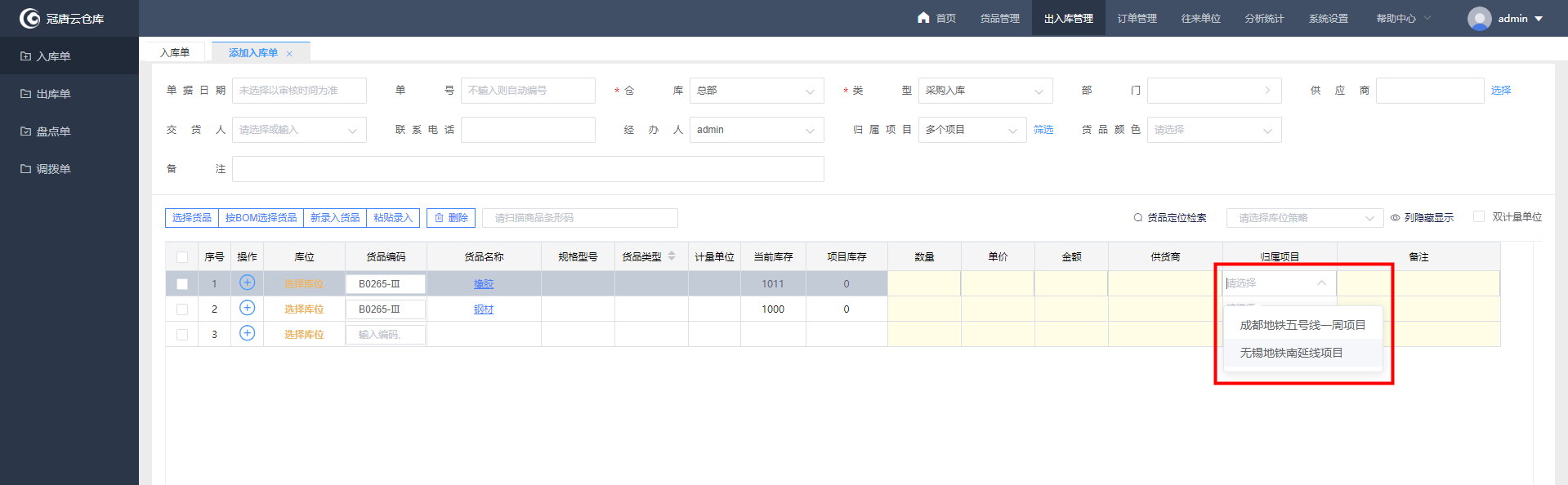Click the 单号 input field
The image size is (1568, 485).
pyautogui.click(x=528, y=91)
